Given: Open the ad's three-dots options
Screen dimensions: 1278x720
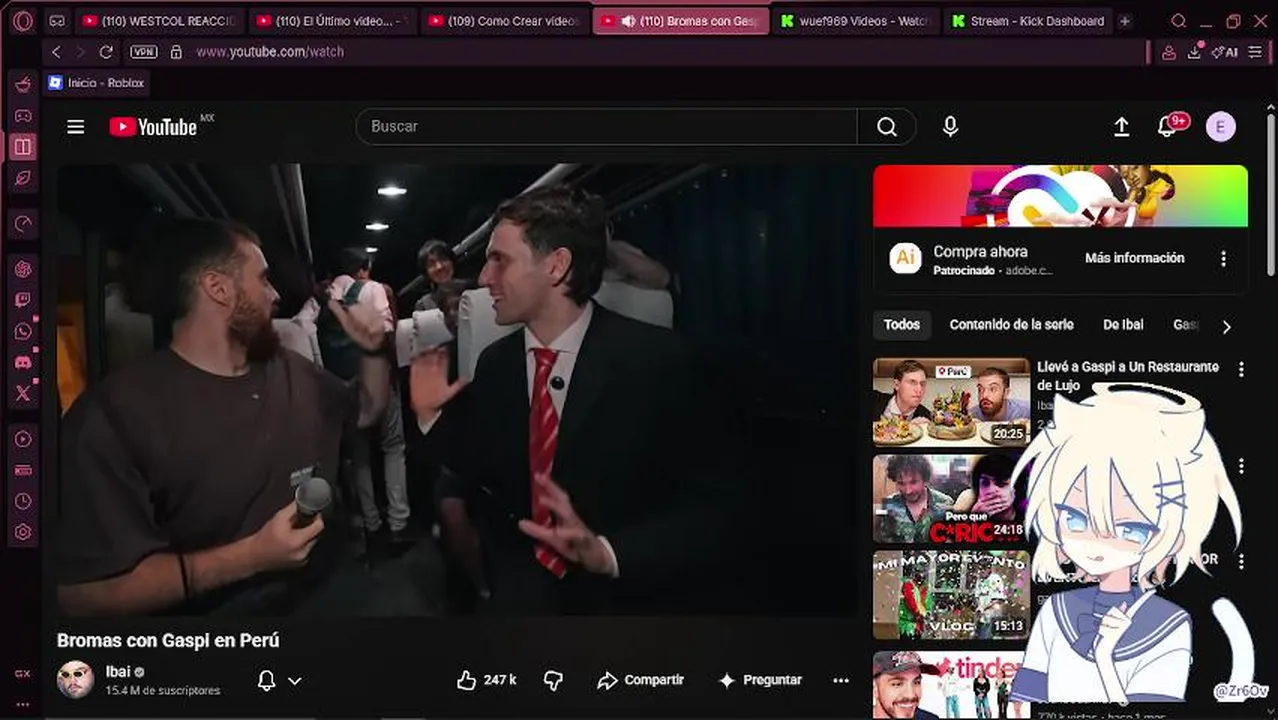Looking at the screenshot, I should click(1223, 258).
